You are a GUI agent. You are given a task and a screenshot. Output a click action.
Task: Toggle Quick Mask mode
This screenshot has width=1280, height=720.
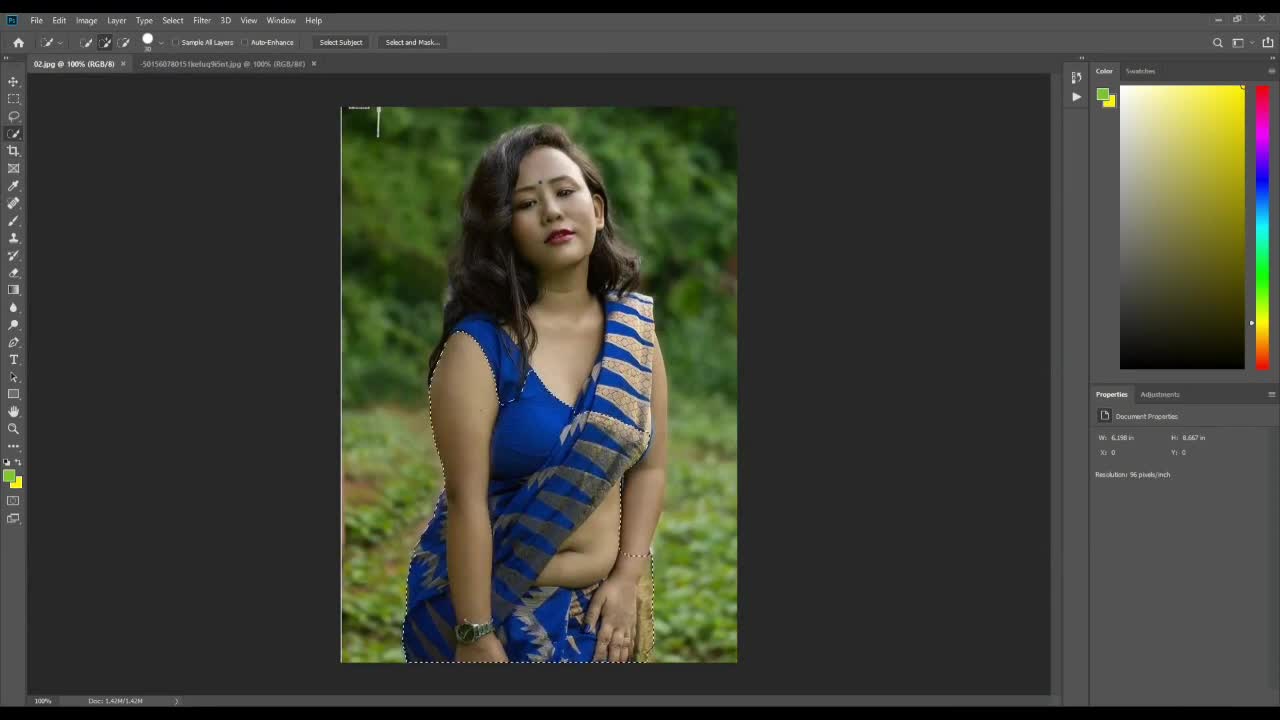click(x=13, y=501)
